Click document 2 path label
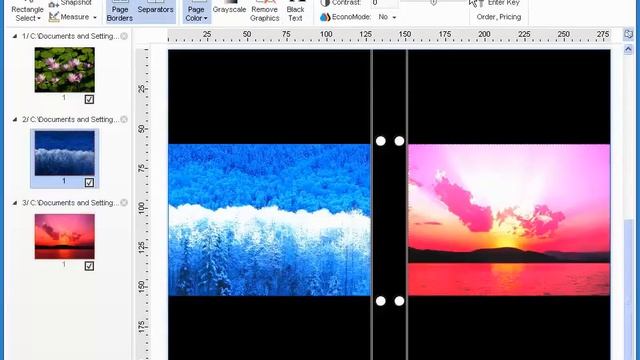Image resolution: width=640 pixels, height=360 pixels. tap(70, 120)
